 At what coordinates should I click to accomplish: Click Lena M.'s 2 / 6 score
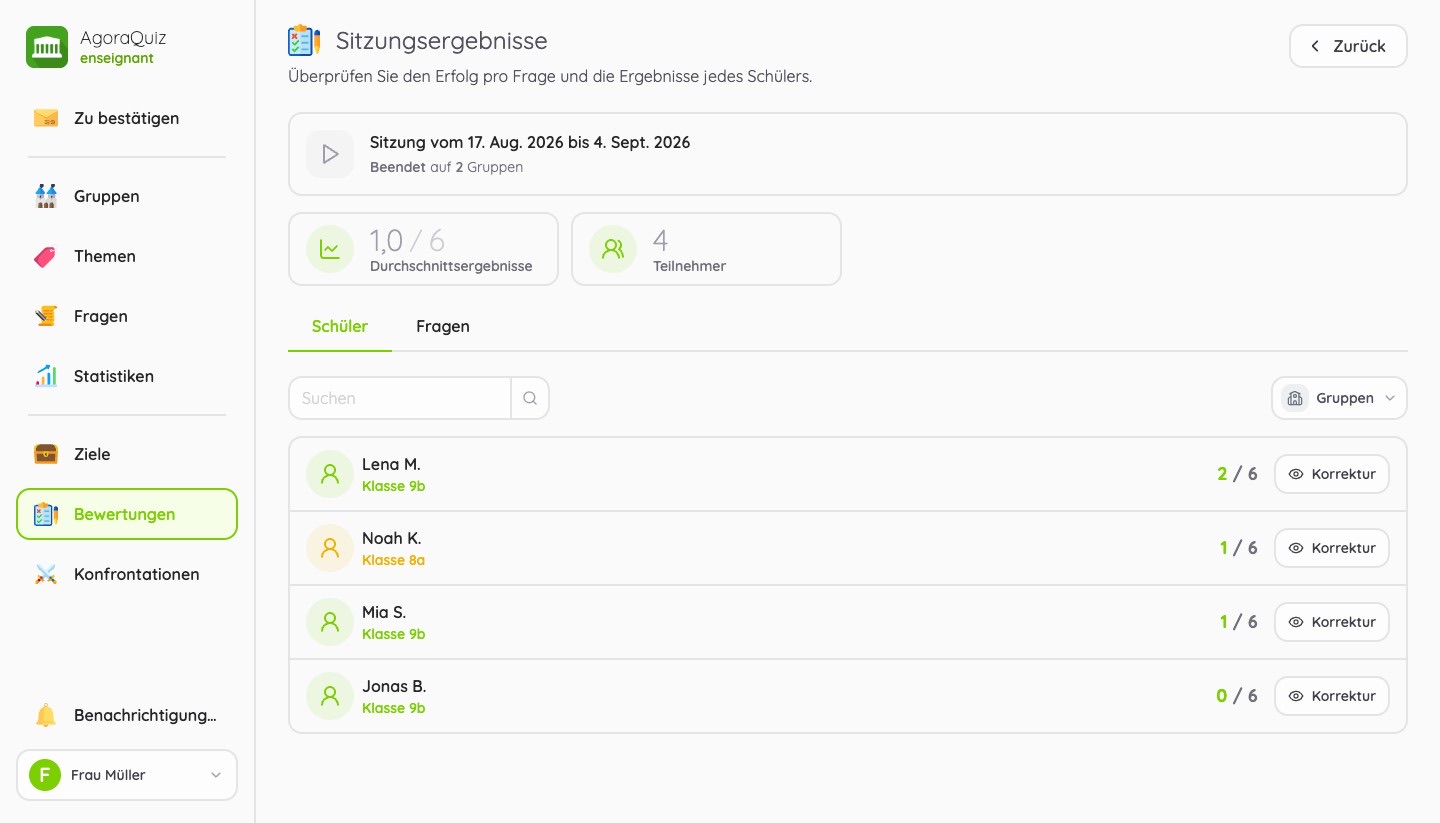(x=1237, y=474)
